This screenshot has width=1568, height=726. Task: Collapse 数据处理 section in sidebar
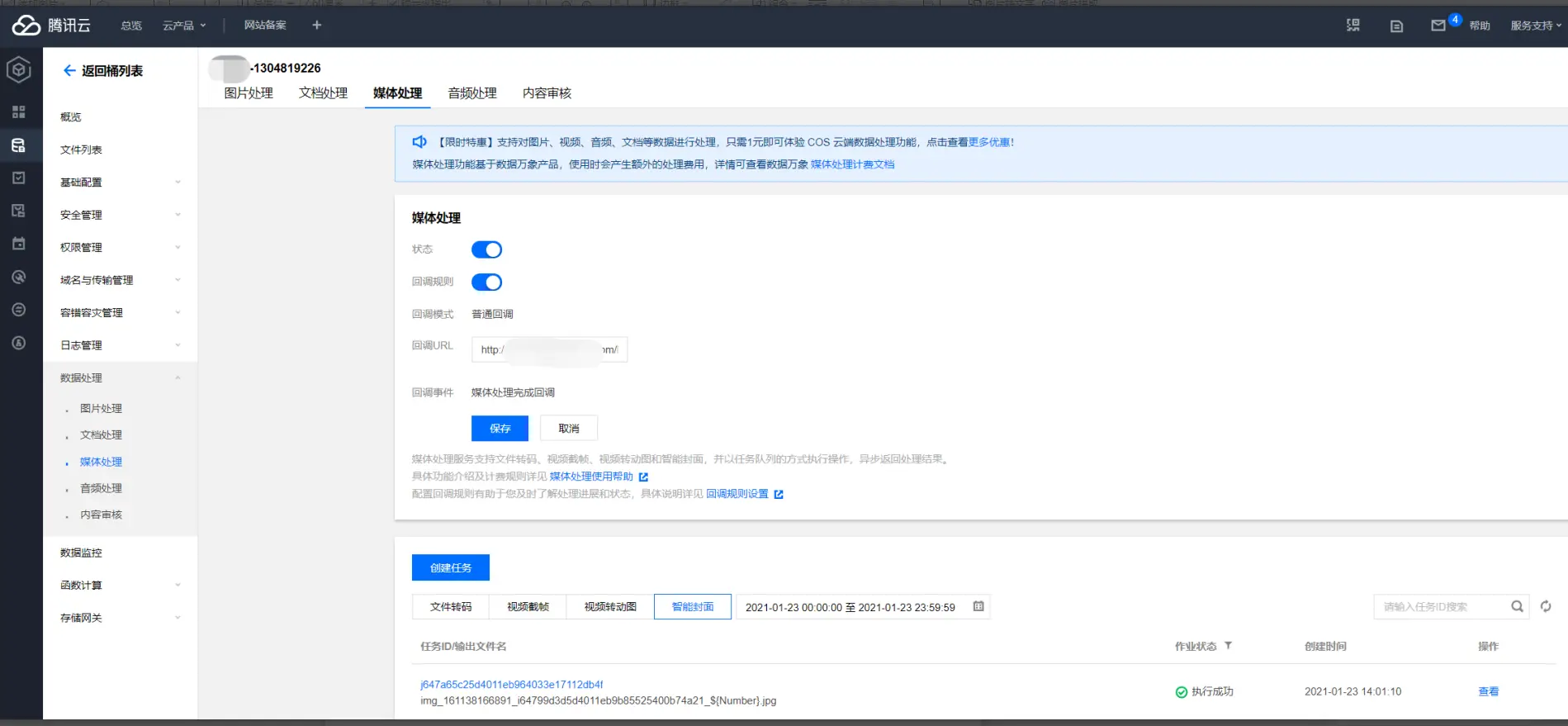coord(120,378)
